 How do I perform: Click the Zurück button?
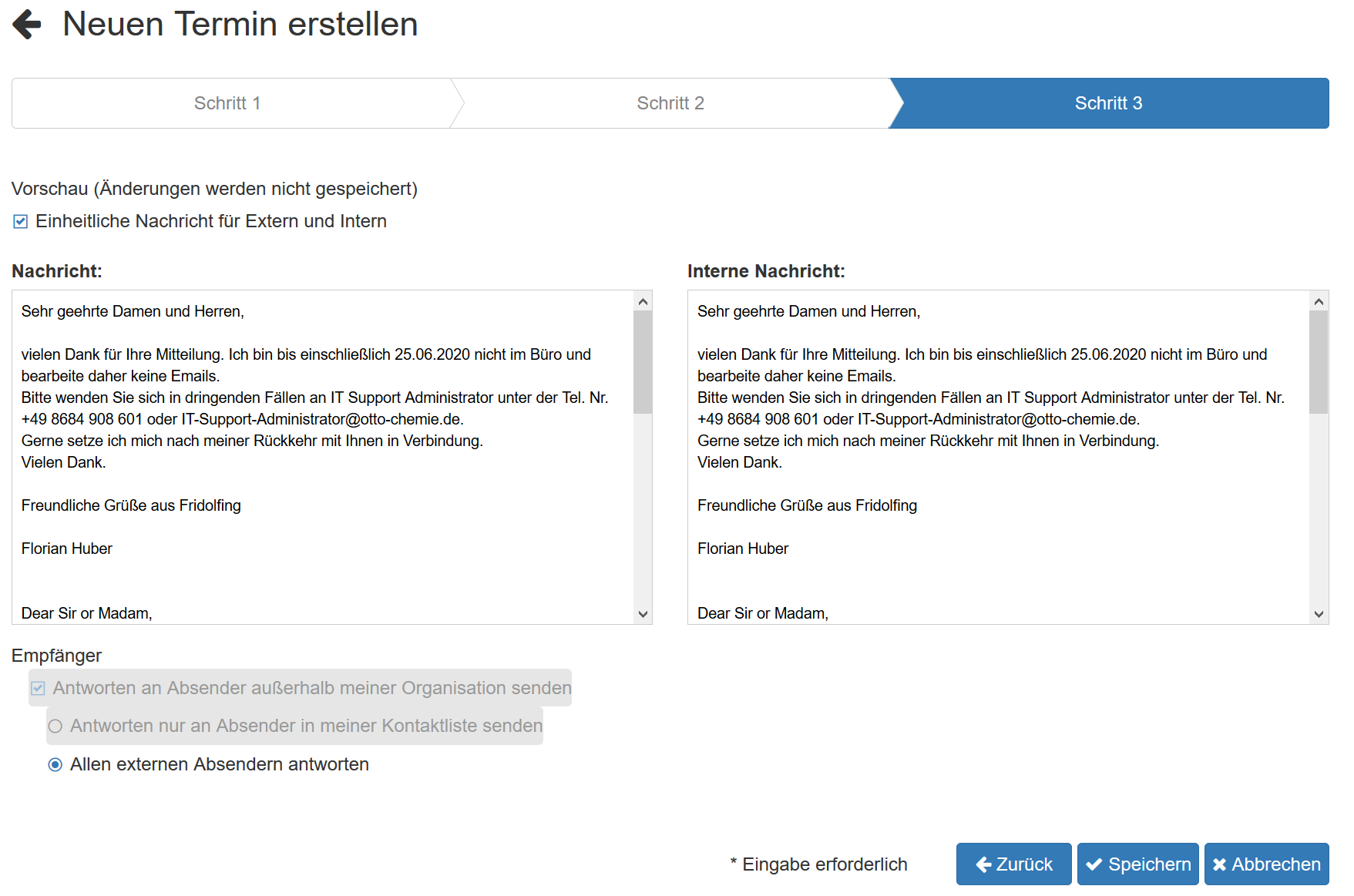(1013, 864)
